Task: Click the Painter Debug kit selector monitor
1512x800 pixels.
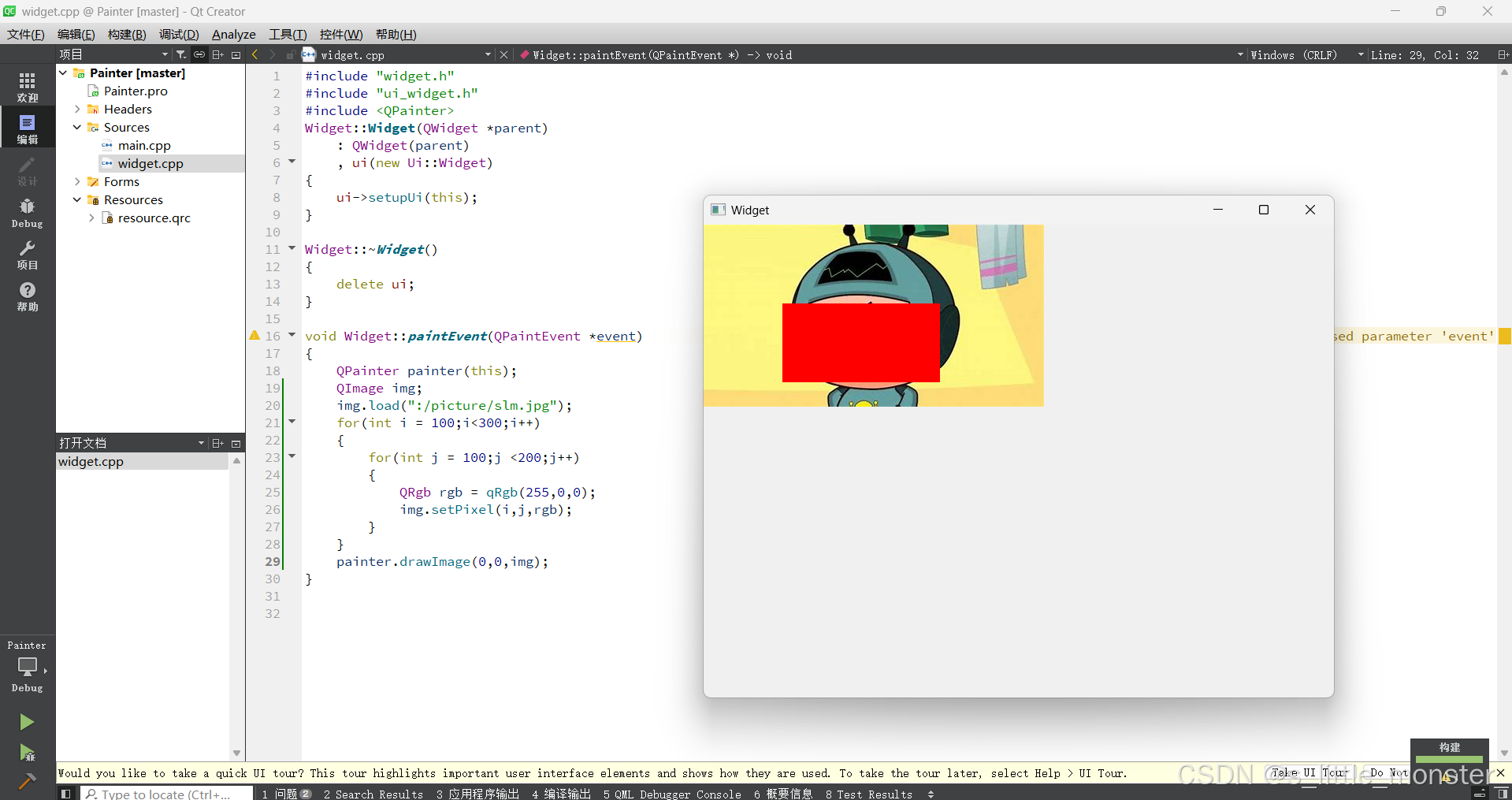Action: (28, 667)
